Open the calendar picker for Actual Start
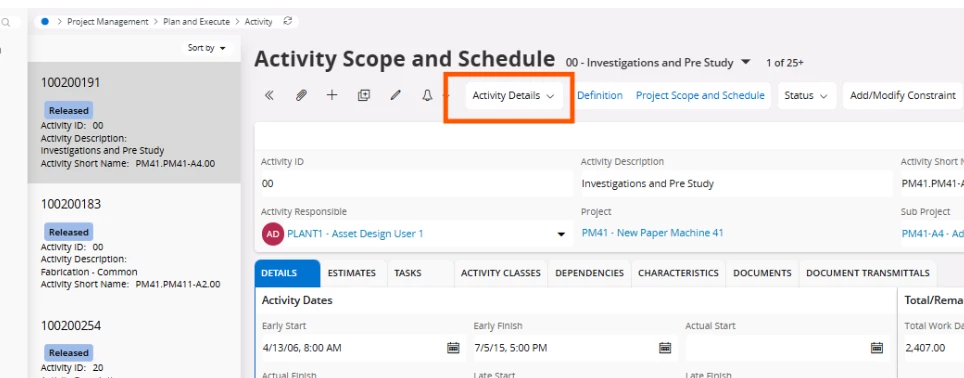Image resolution: width=964 pixels, height=378 pixels. (x=877, y=348)
